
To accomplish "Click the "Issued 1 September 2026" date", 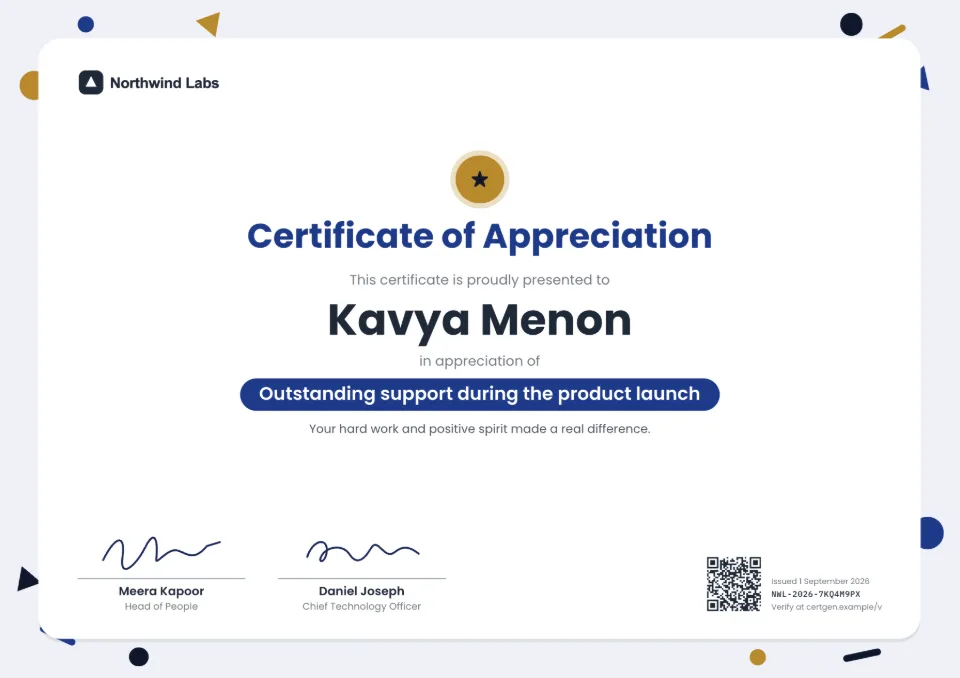I will click(x=820, y=581).
